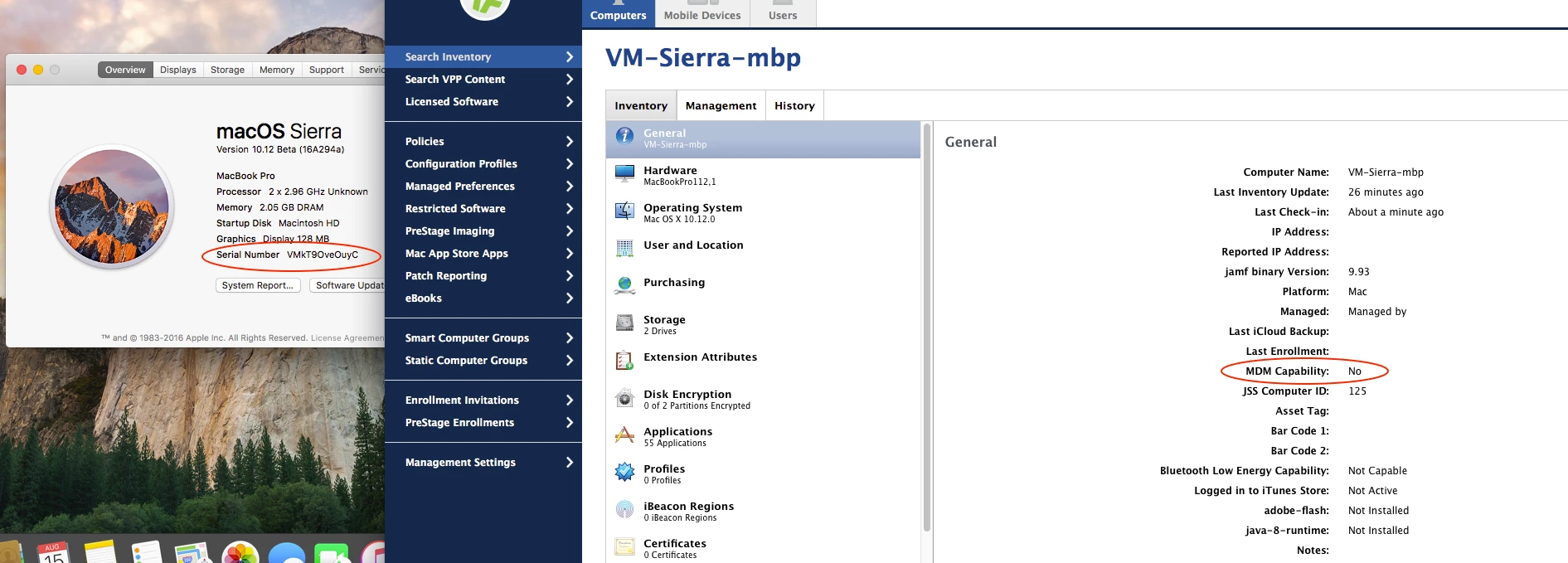Expand Search VPP Content chevron
The width and height of the screenshot is (1568, 563).
569,79
